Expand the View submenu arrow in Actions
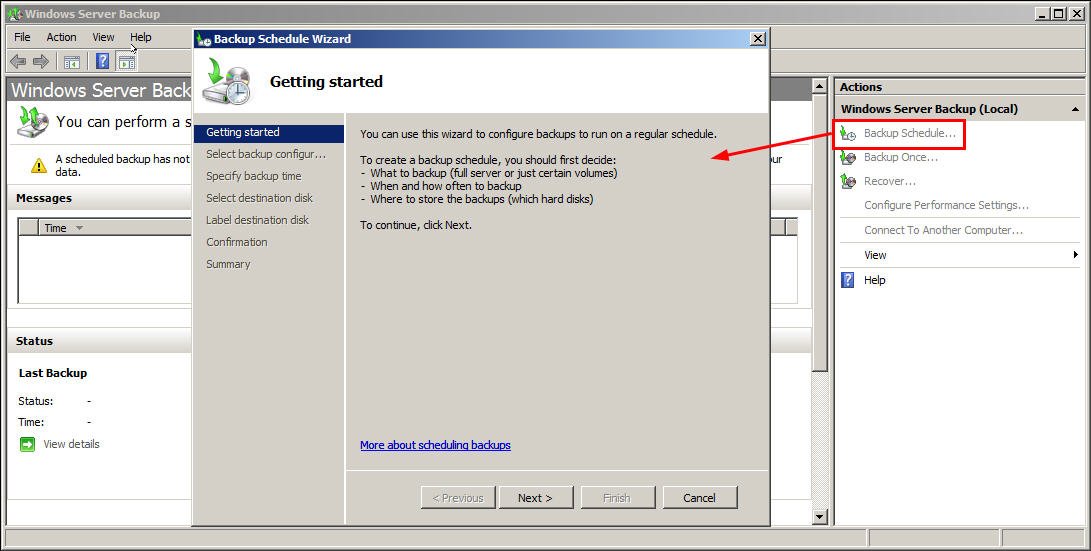The height and width of the screenshot is (551, 1091). [1075, 255]
